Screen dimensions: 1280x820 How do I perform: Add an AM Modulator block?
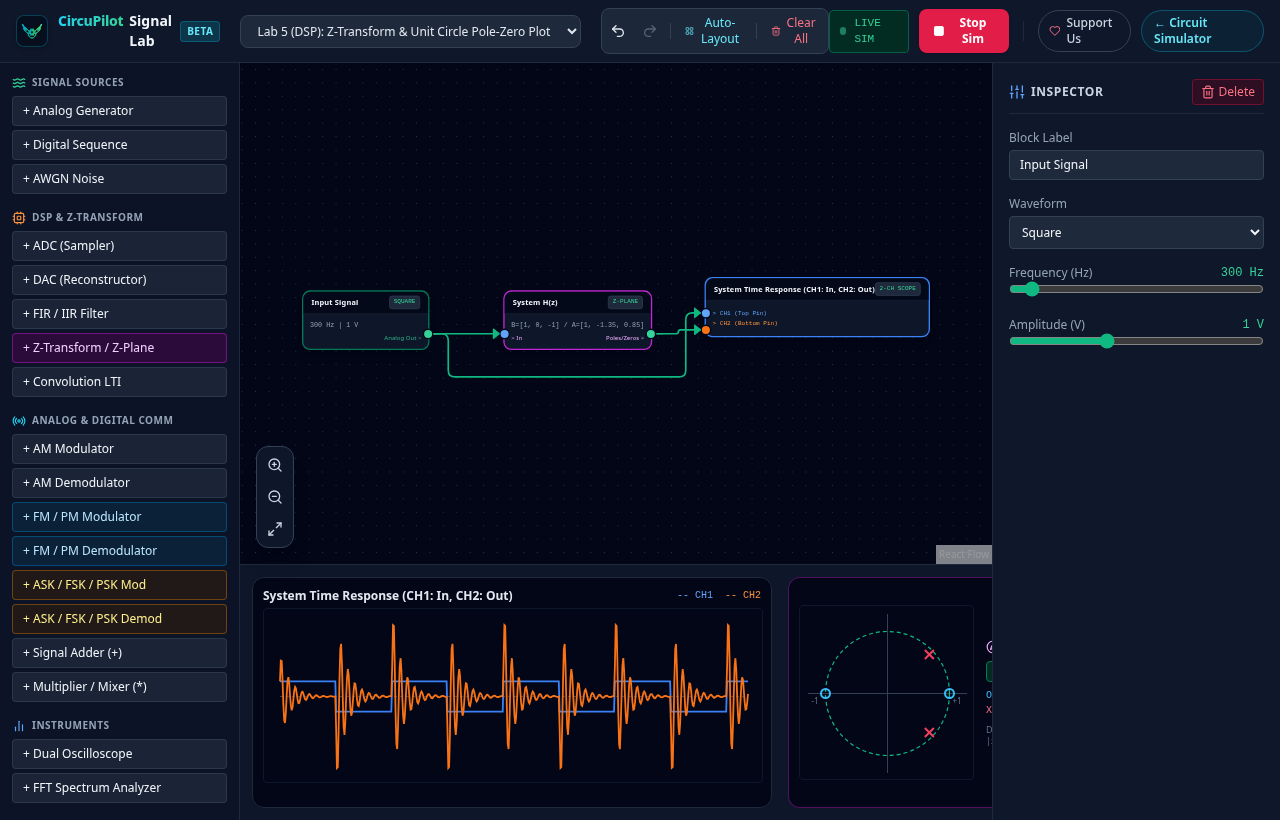pos(119,449)
